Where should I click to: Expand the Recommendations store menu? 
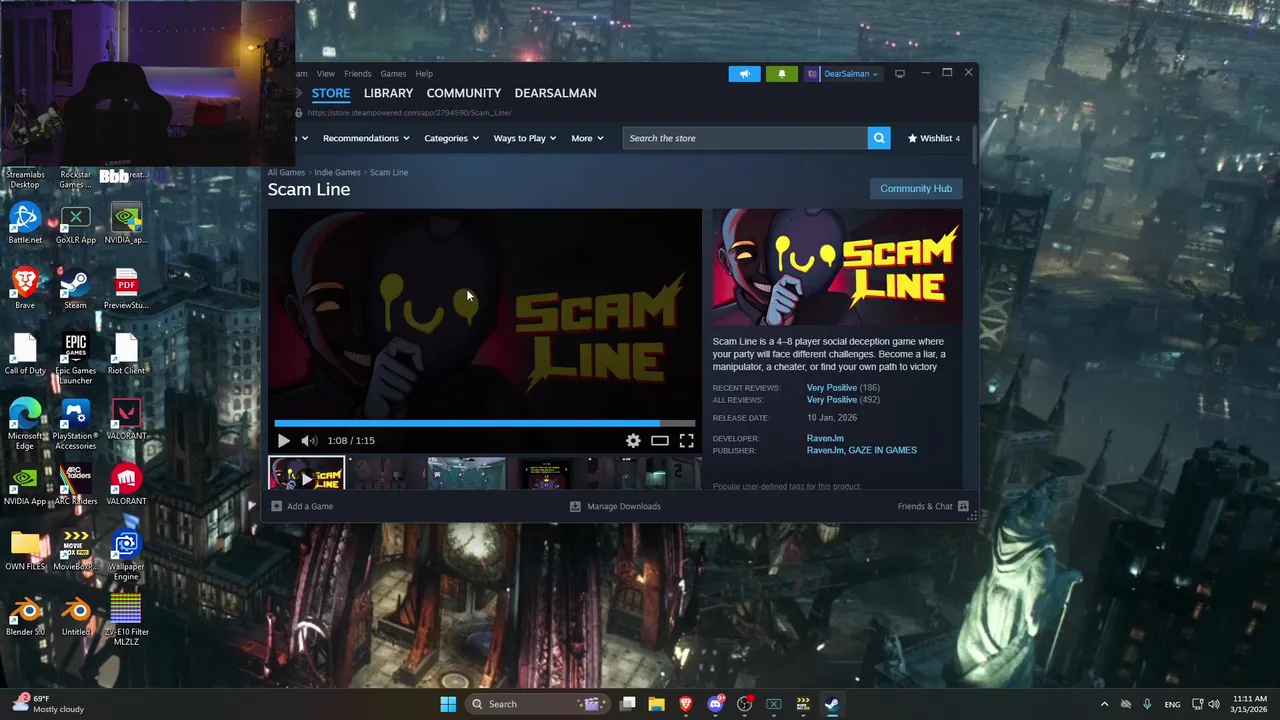(x=366, y=138)
